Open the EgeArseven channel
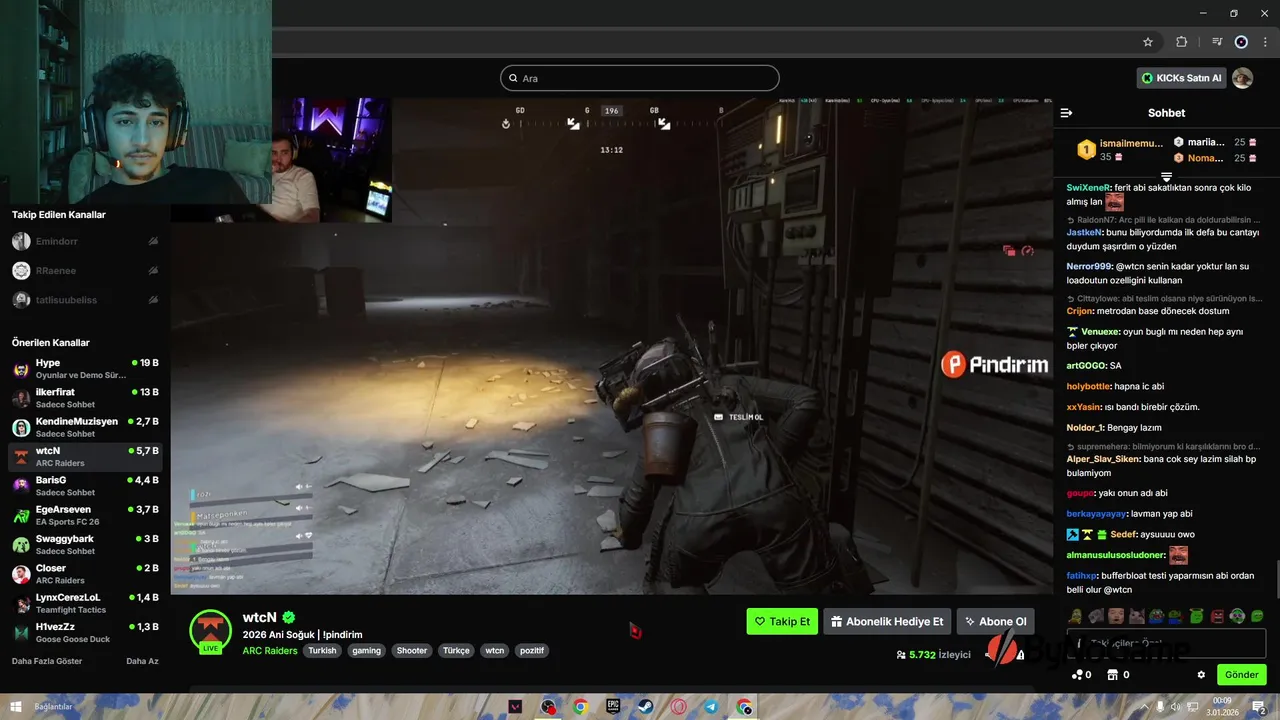 (85, 515)
